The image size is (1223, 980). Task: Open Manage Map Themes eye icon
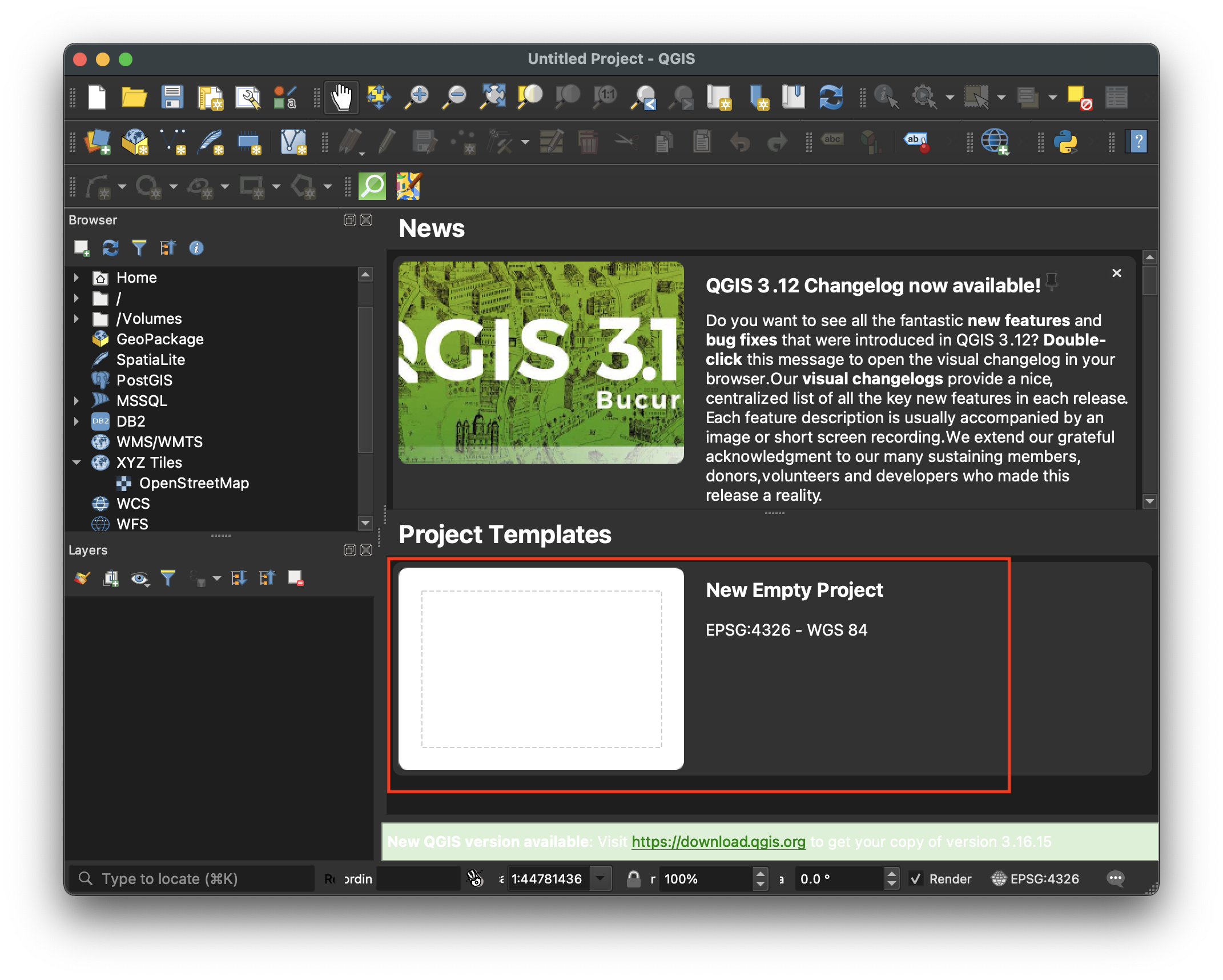pos(139,579)
